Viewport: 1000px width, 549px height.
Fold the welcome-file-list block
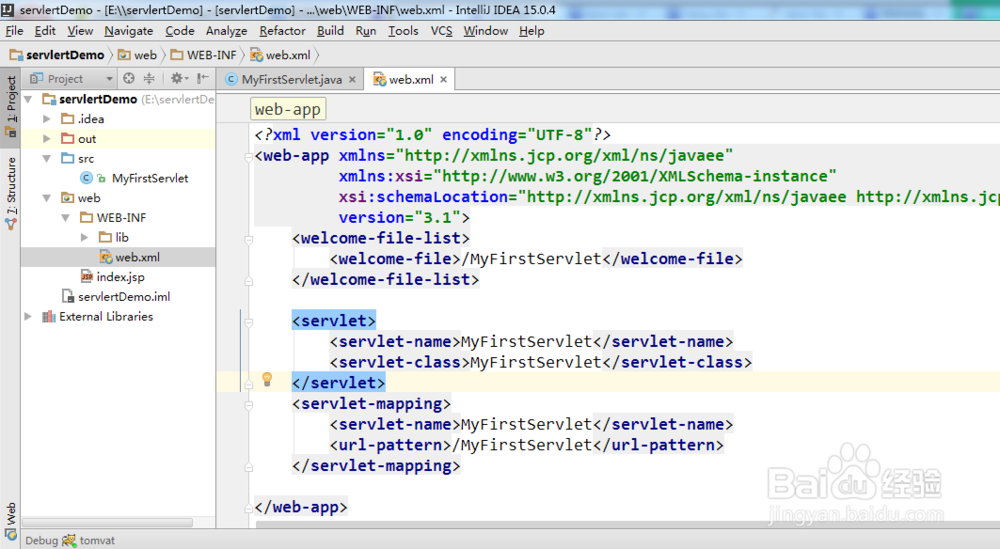click(x=249, y=239)
